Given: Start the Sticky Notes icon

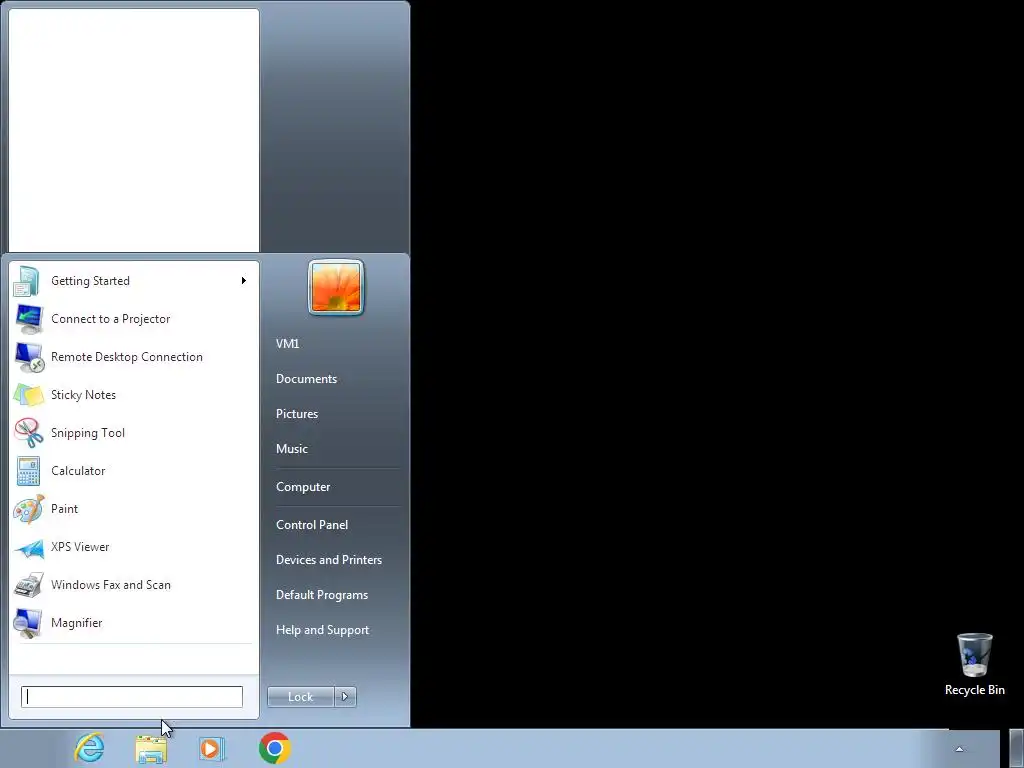Looking at the screenshot, I should (28, 395).
